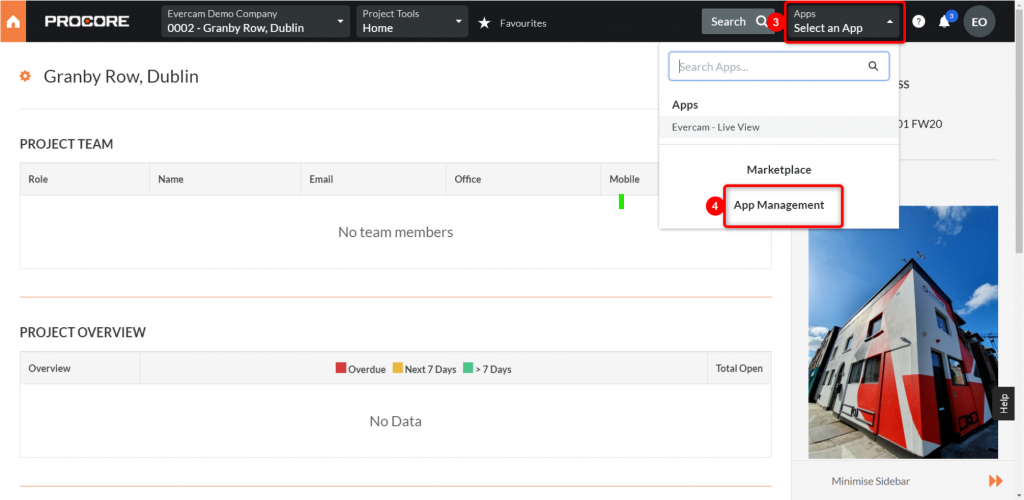
Task: Open the Marketplace link
Action: (779, 170)
